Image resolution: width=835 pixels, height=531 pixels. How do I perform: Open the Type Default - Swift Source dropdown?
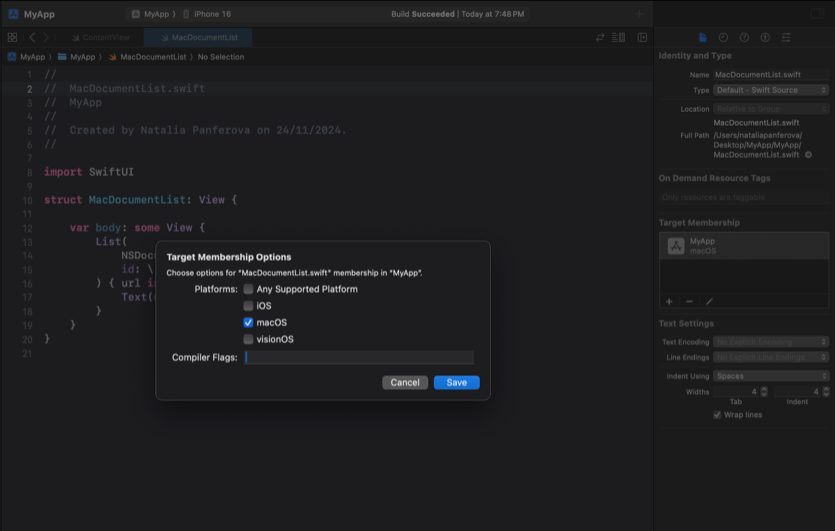tap(771, 90)
